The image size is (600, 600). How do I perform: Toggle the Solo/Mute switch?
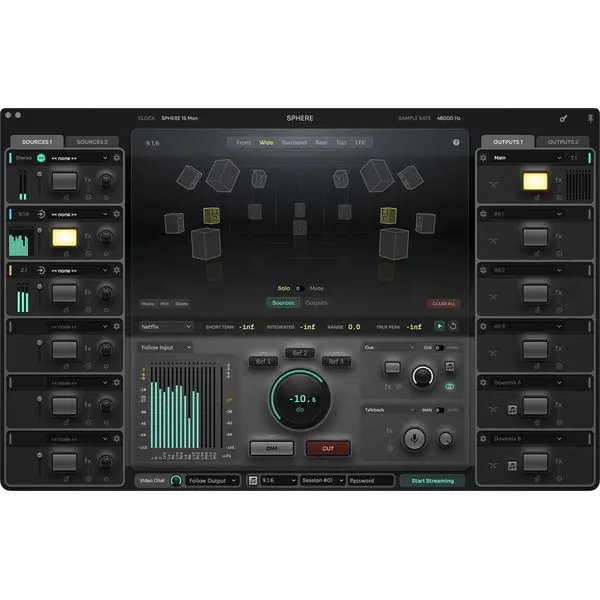300,288
